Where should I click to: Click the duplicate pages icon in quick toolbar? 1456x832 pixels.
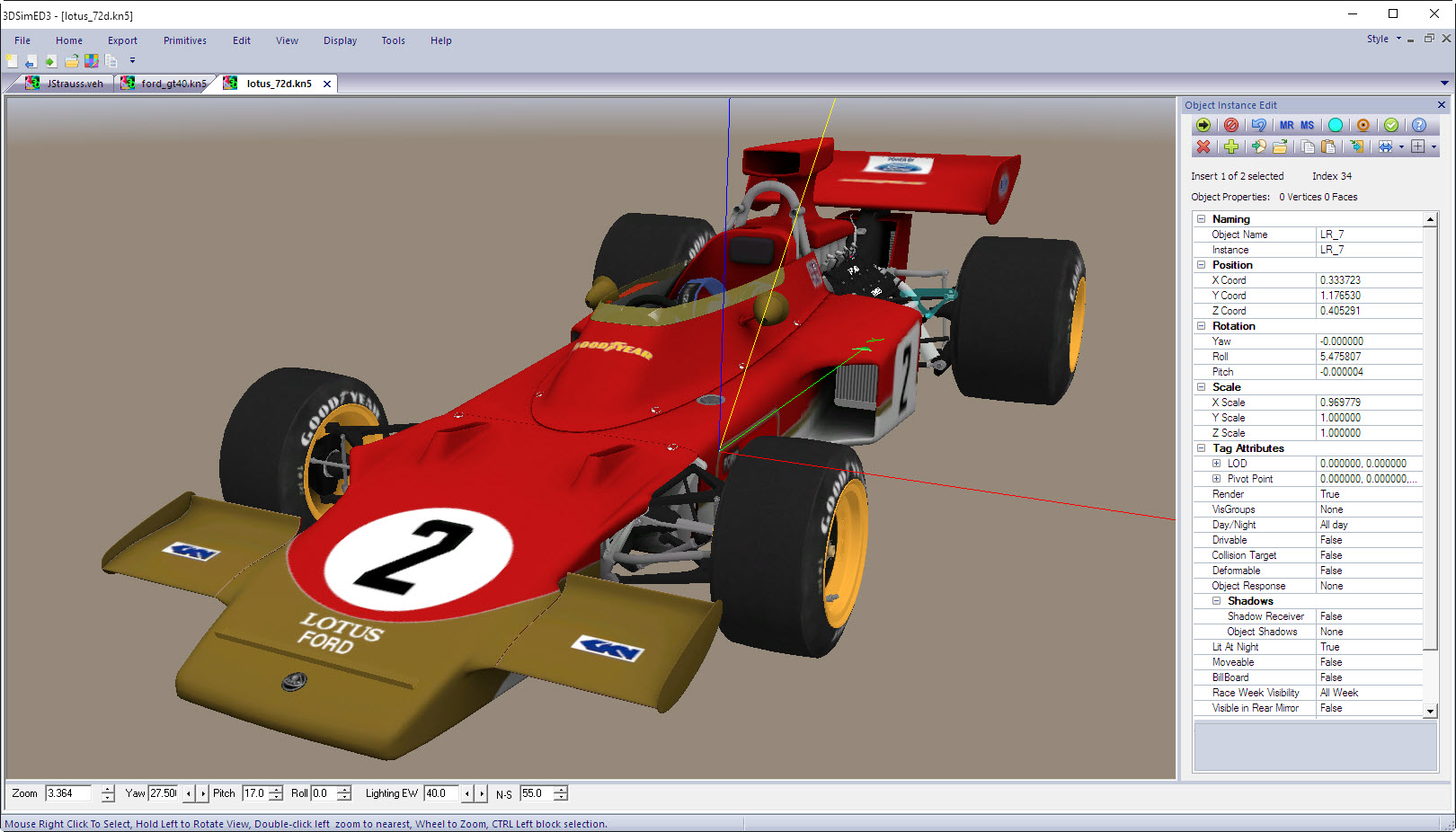(111, 61)
